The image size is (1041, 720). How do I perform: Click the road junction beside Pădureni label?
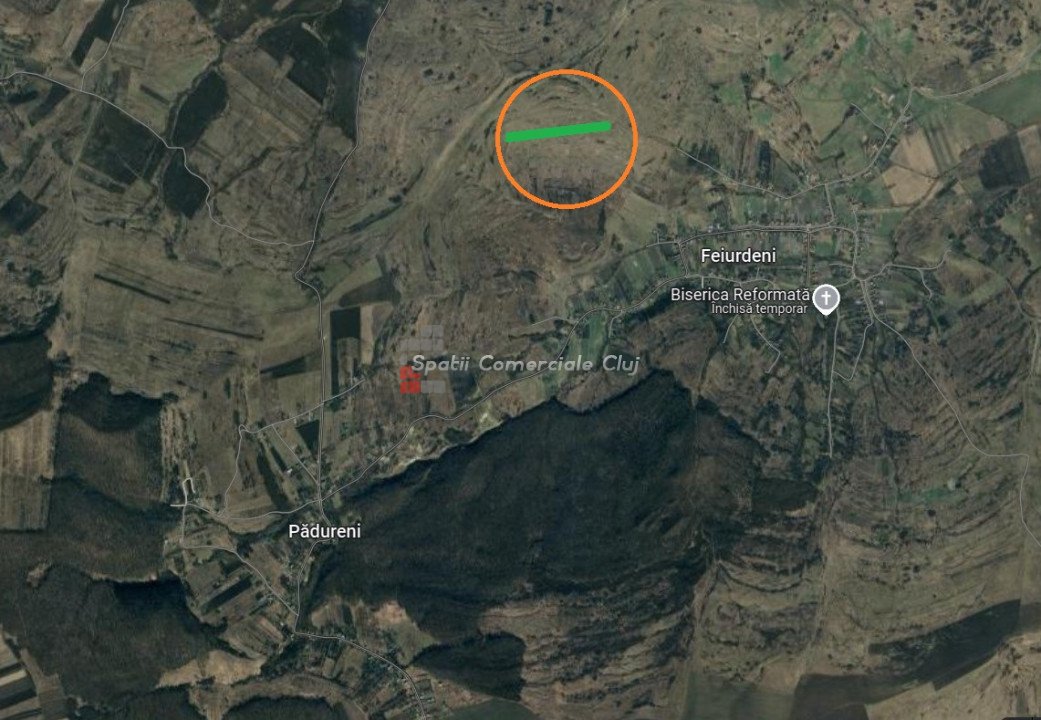point(321,499)
